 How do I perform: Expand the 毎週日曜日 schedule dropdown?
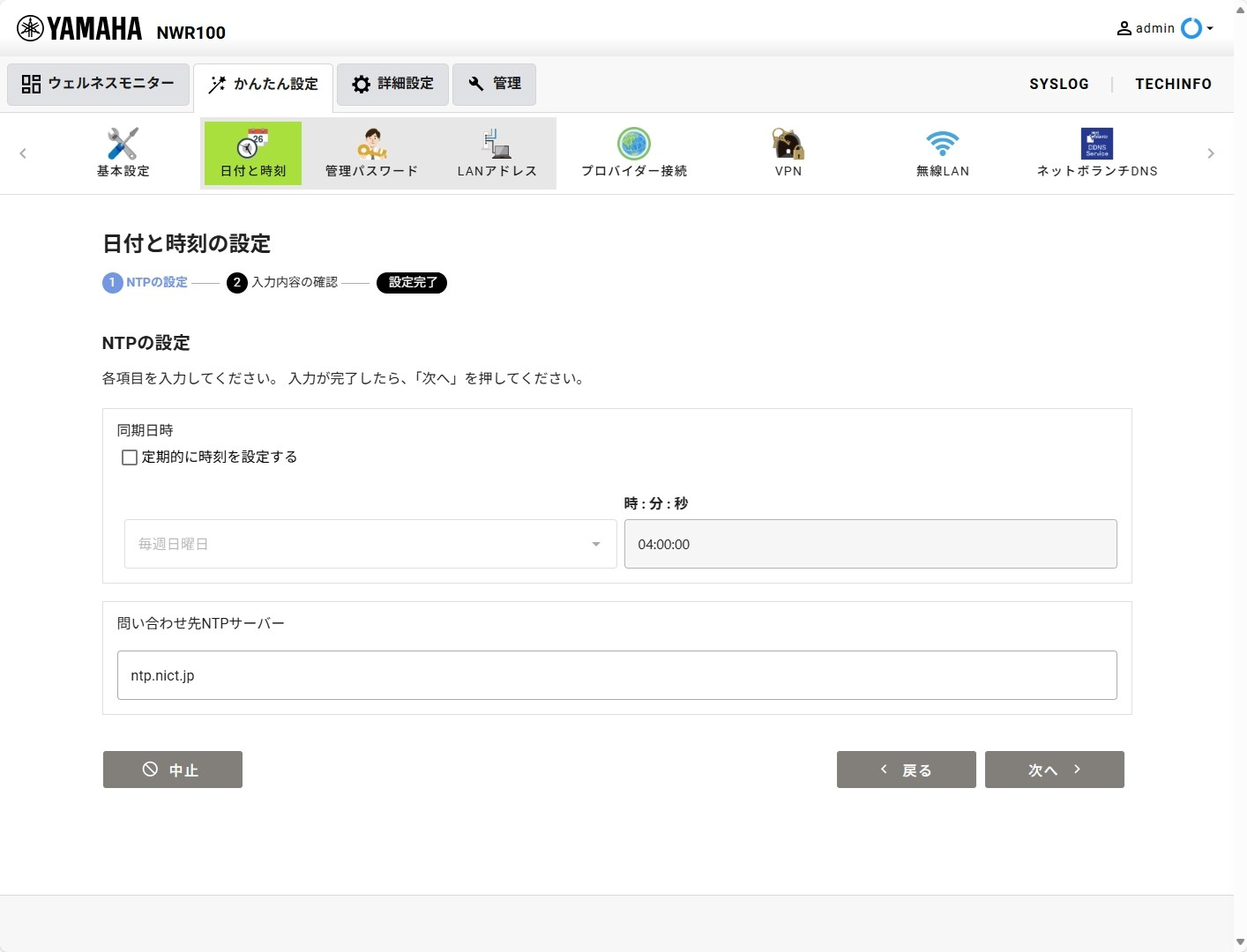point(370,544)
